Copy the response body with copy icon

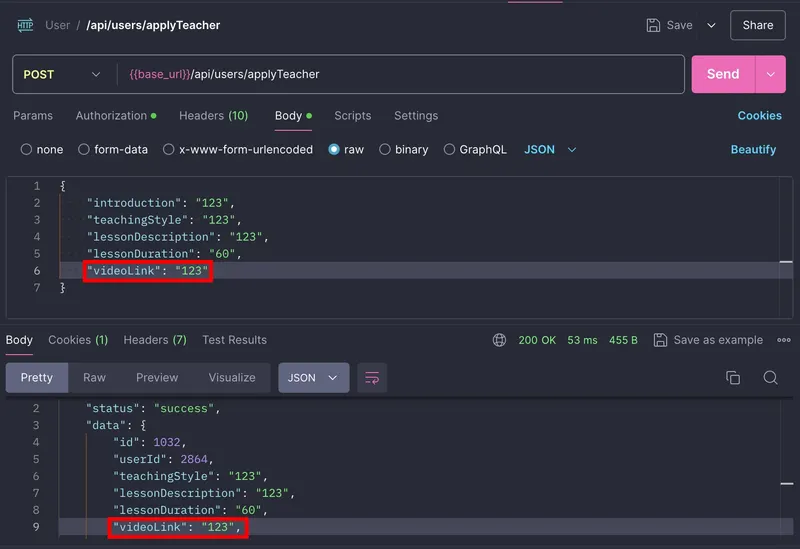pos(733,378)
